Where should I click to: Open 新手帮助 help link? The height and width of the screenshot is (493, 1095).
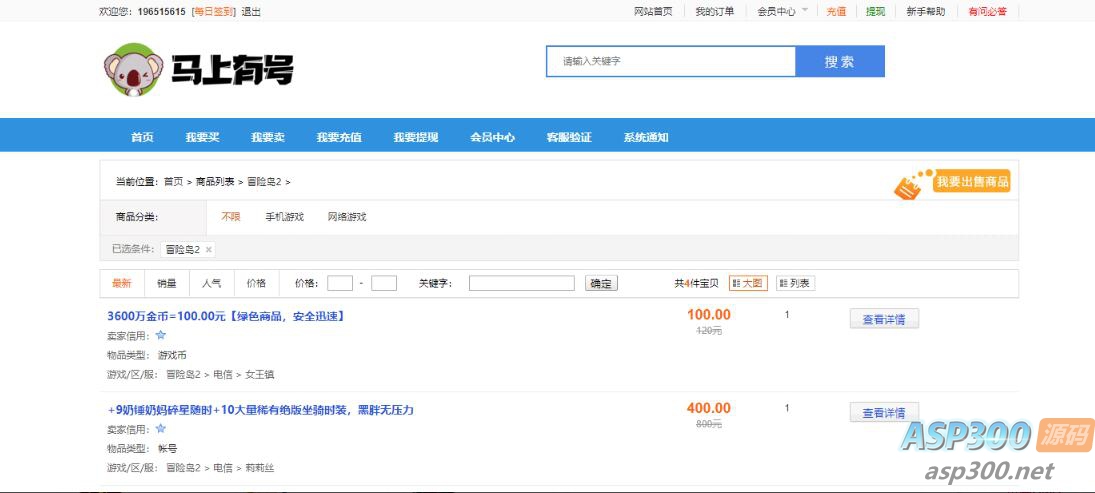point(926,11)
